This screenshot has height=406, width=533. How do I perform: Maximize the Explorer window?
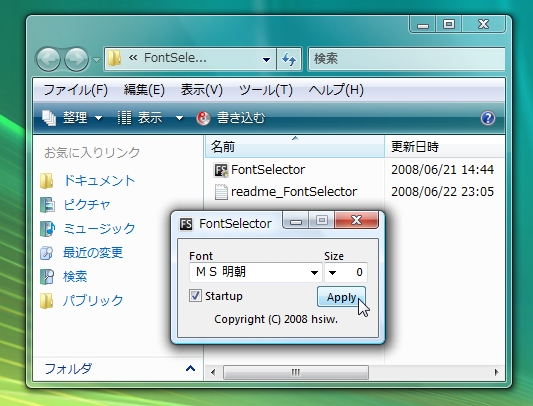click(x=449, y=25)
